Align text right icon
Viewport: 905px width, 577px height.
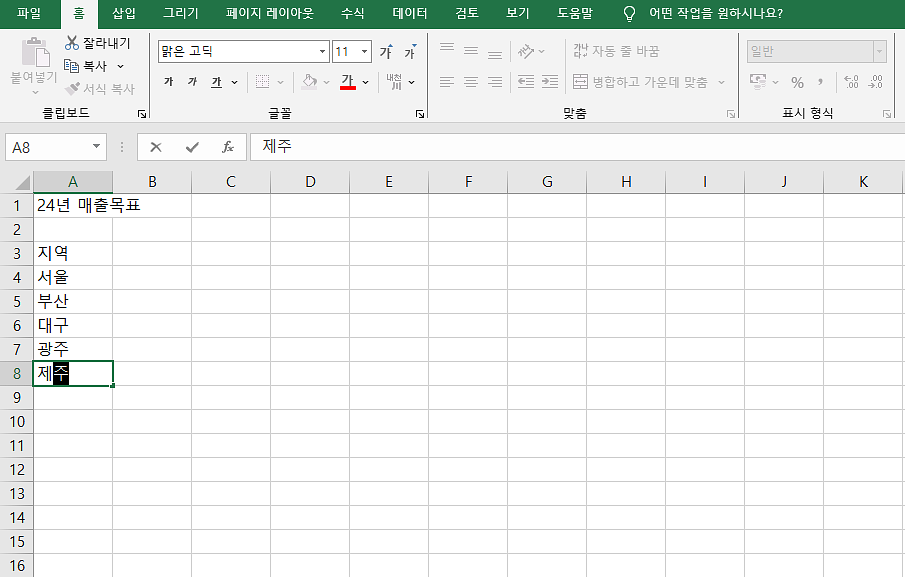point(495,82)
